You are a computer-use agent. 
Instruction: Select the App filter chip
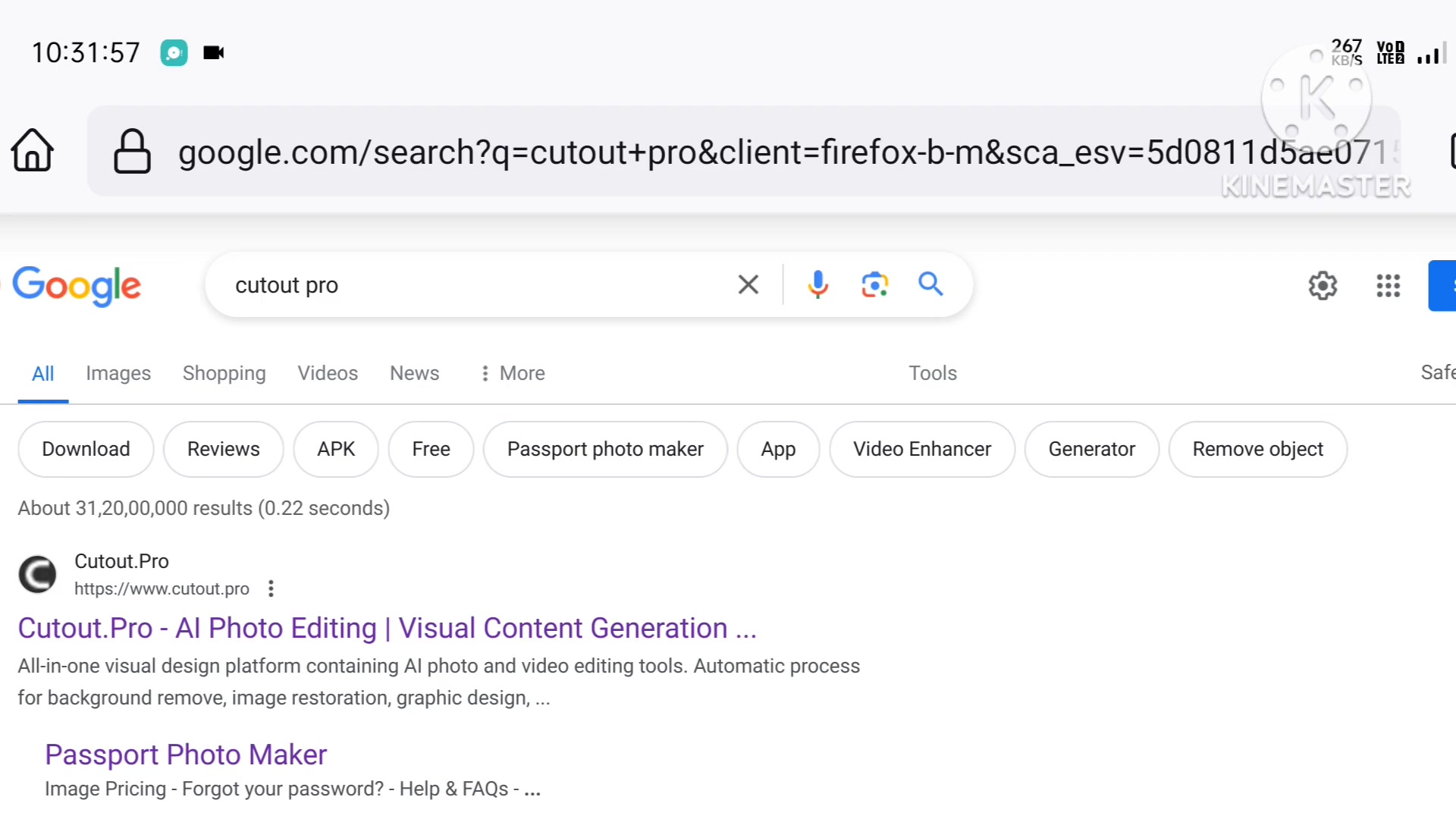pyautogui.click(x=778, y=449)
